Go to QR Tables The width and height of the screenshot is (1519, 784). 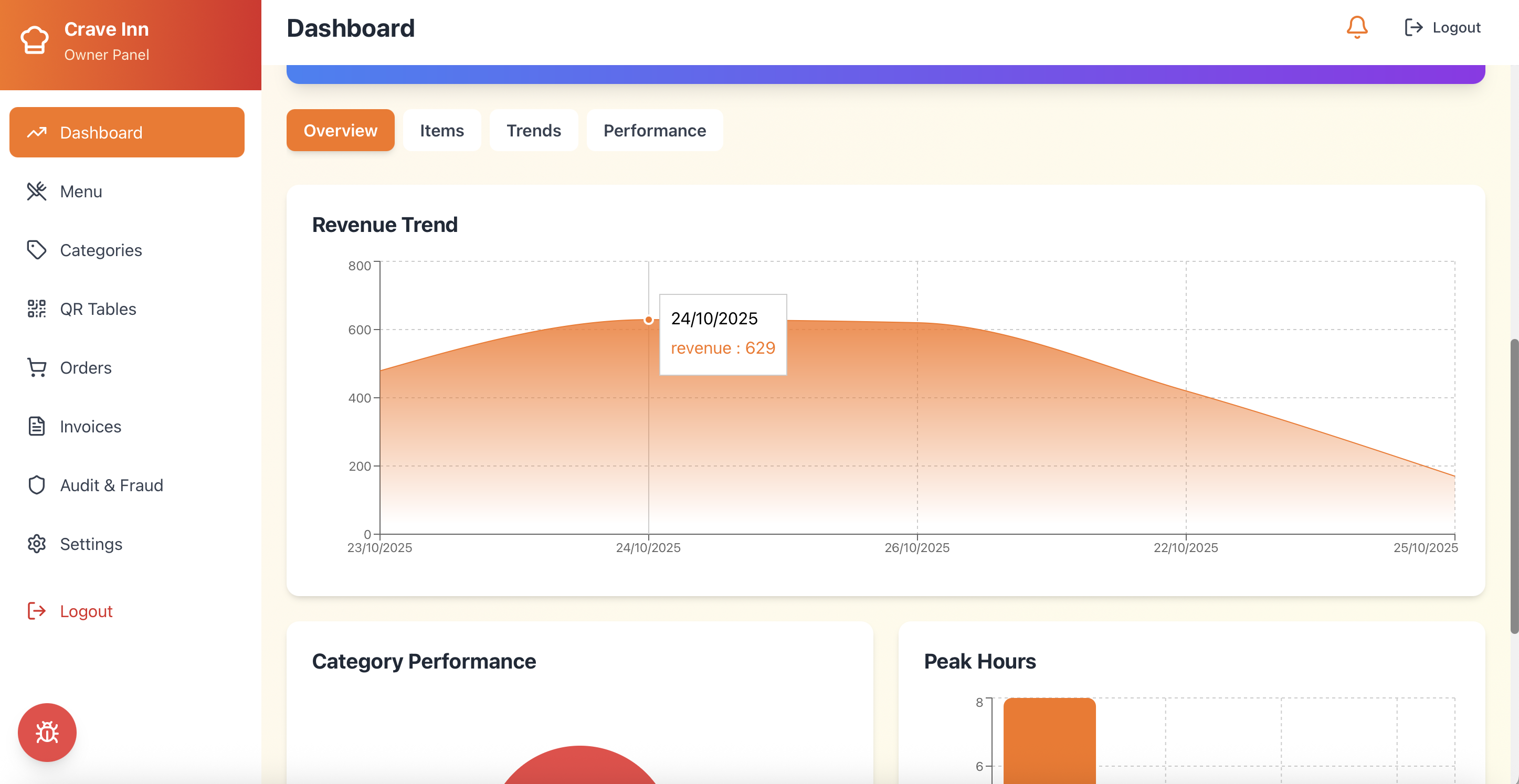pyautogui.click(x=127, y=308)
